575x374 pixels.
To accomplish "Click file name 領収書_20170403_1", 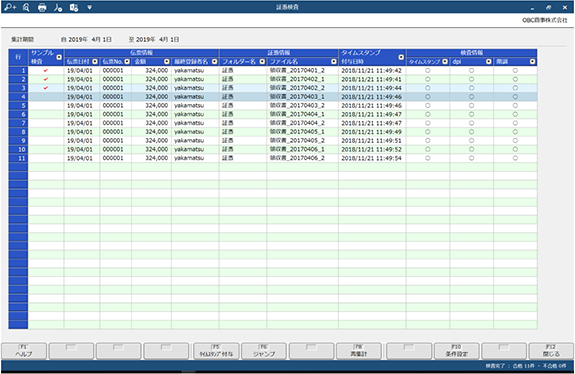I will pos(297,97).
